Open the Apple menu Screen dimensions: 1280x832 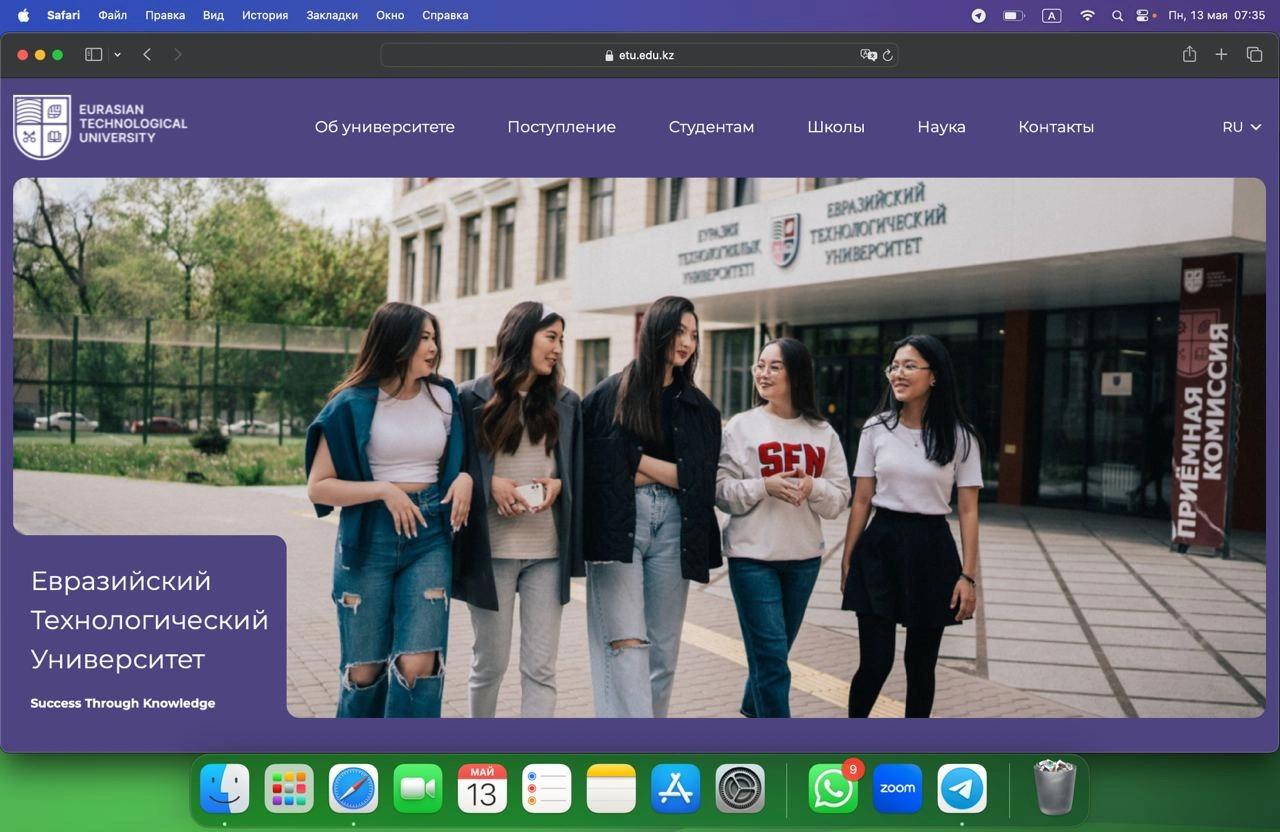[x=24, y=15]
